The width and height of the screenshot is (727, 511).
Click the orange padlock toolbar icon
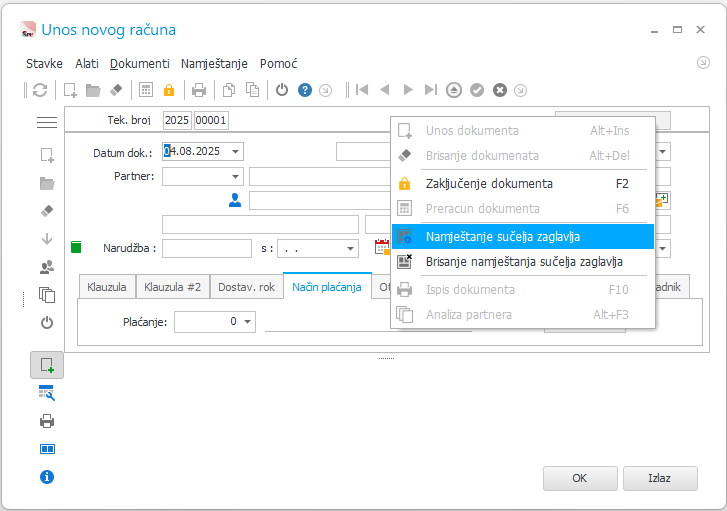point(169,90)
